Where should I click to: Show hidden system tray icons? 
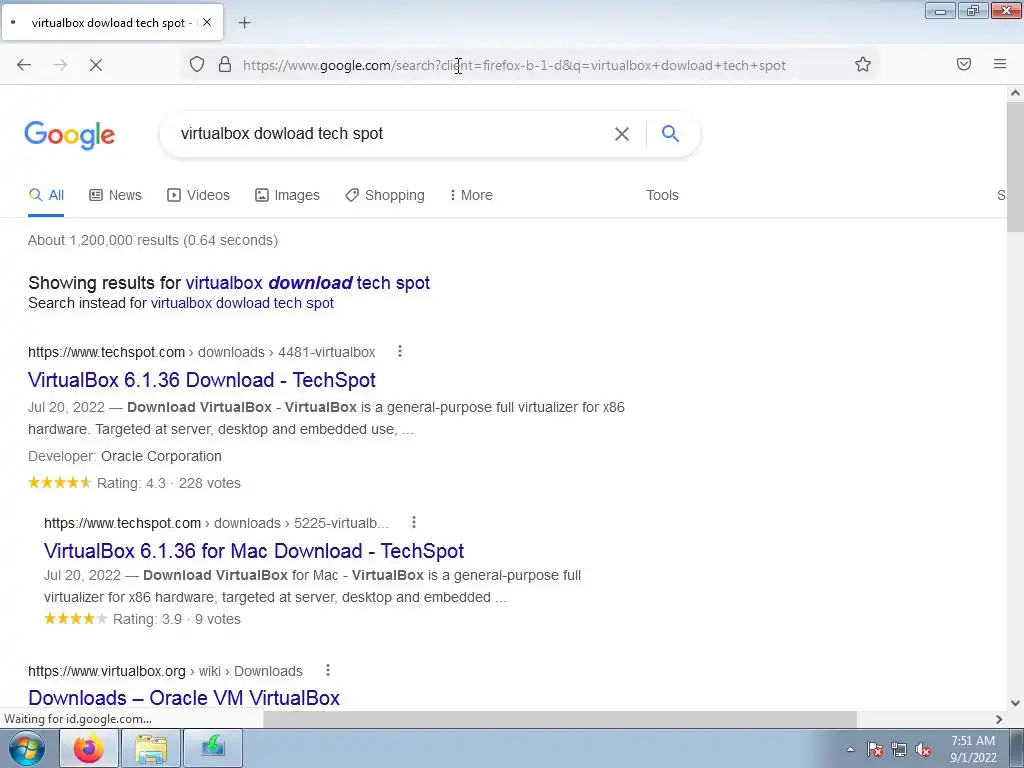850,750
